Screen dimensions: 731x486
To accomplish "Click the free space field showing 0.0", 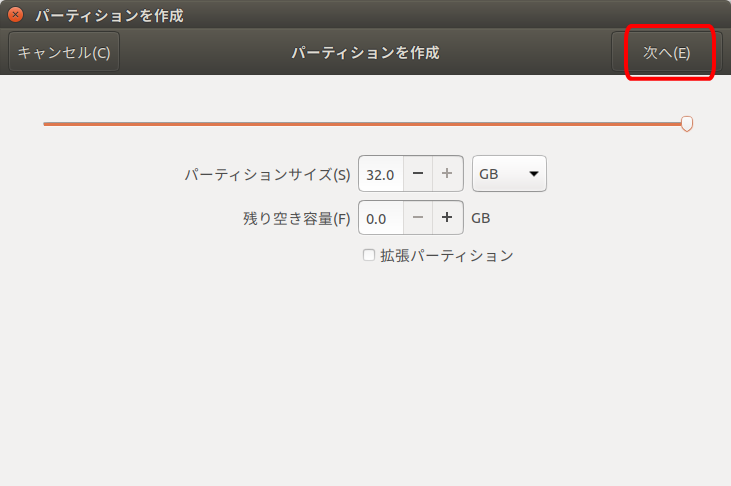I will (381, 218).
